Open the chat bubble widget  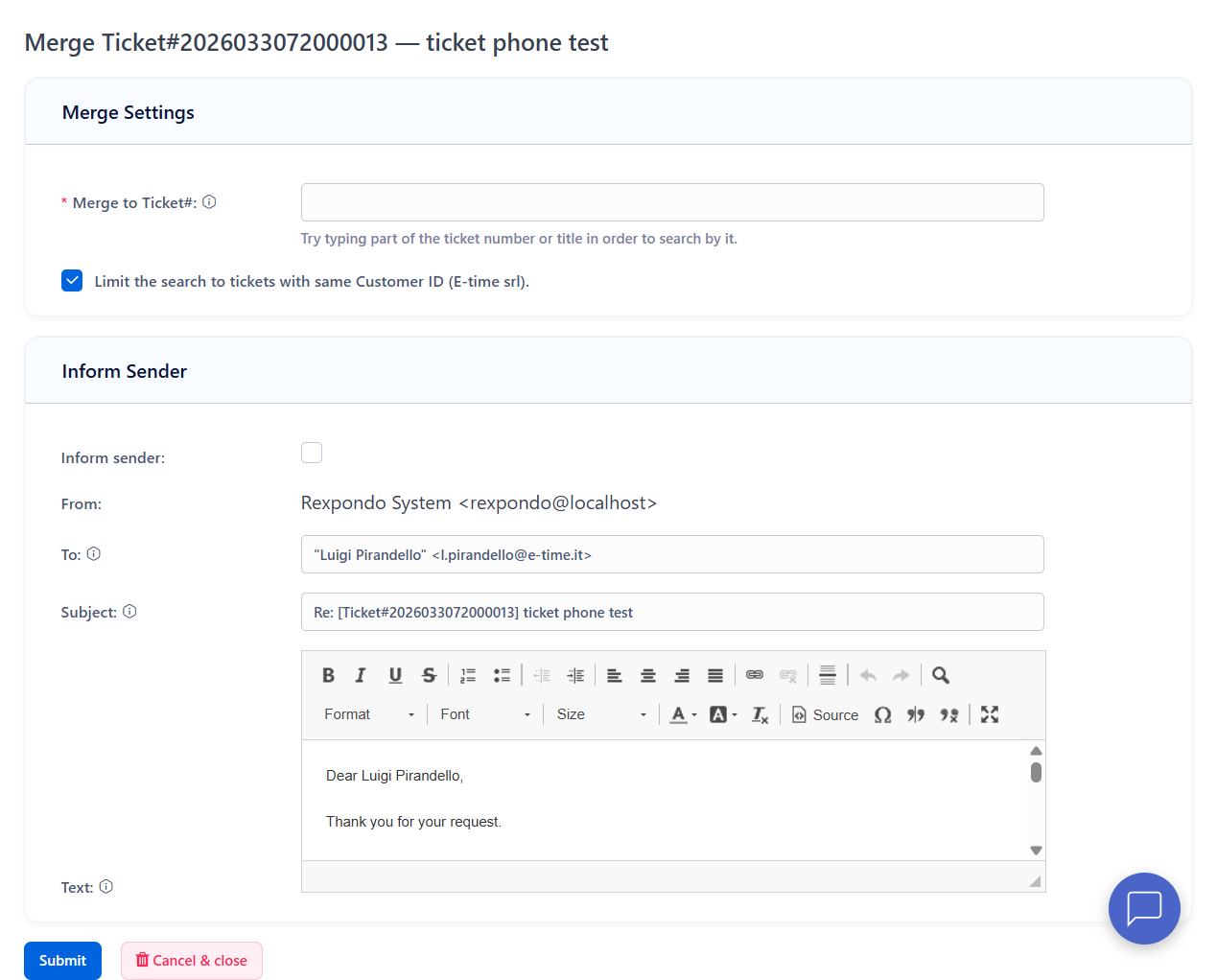1144,908
